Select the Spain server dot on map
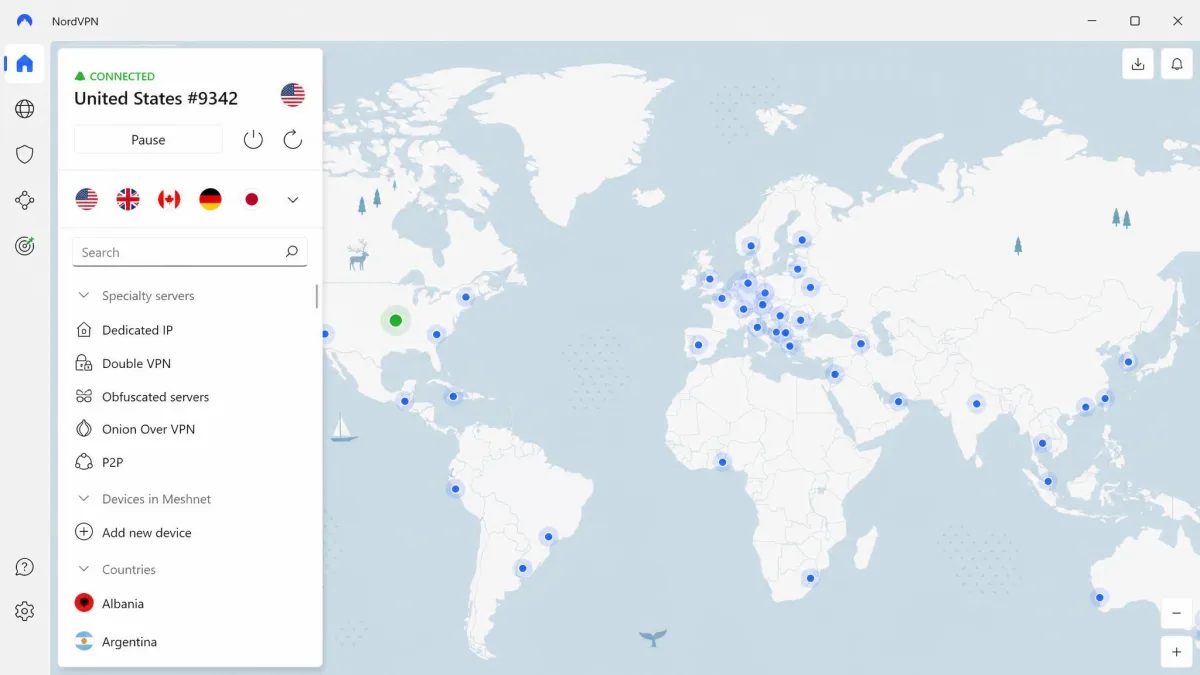 (699, 345)
